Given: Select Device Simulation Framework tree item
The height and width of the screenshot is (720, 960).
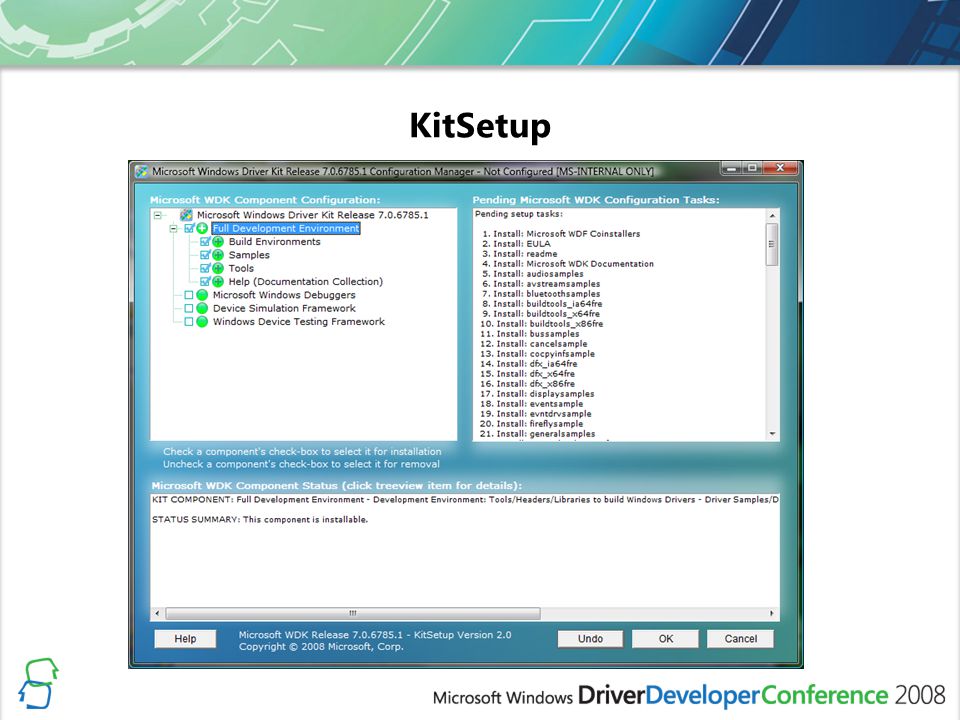Looking at the screenshot, I should click(x=284, y=309).
